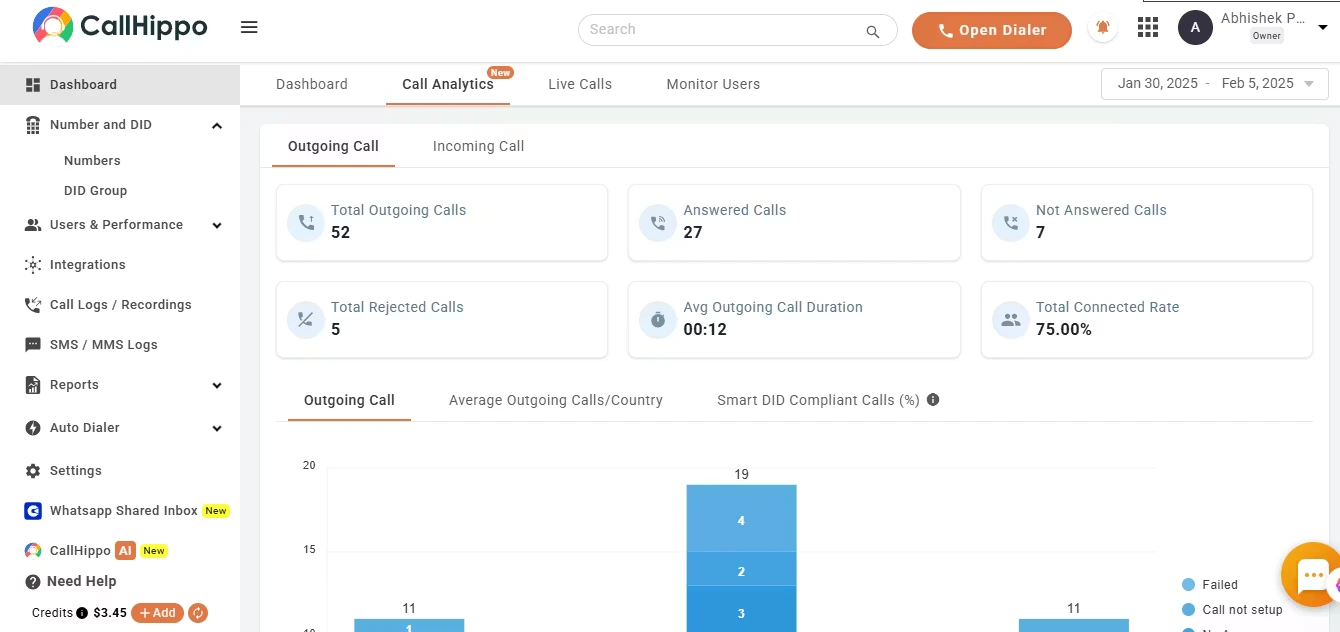Viewport: 1340px width, 632px height.
Task: Open the chat support bubble
Action: (x=1311, y=575)
